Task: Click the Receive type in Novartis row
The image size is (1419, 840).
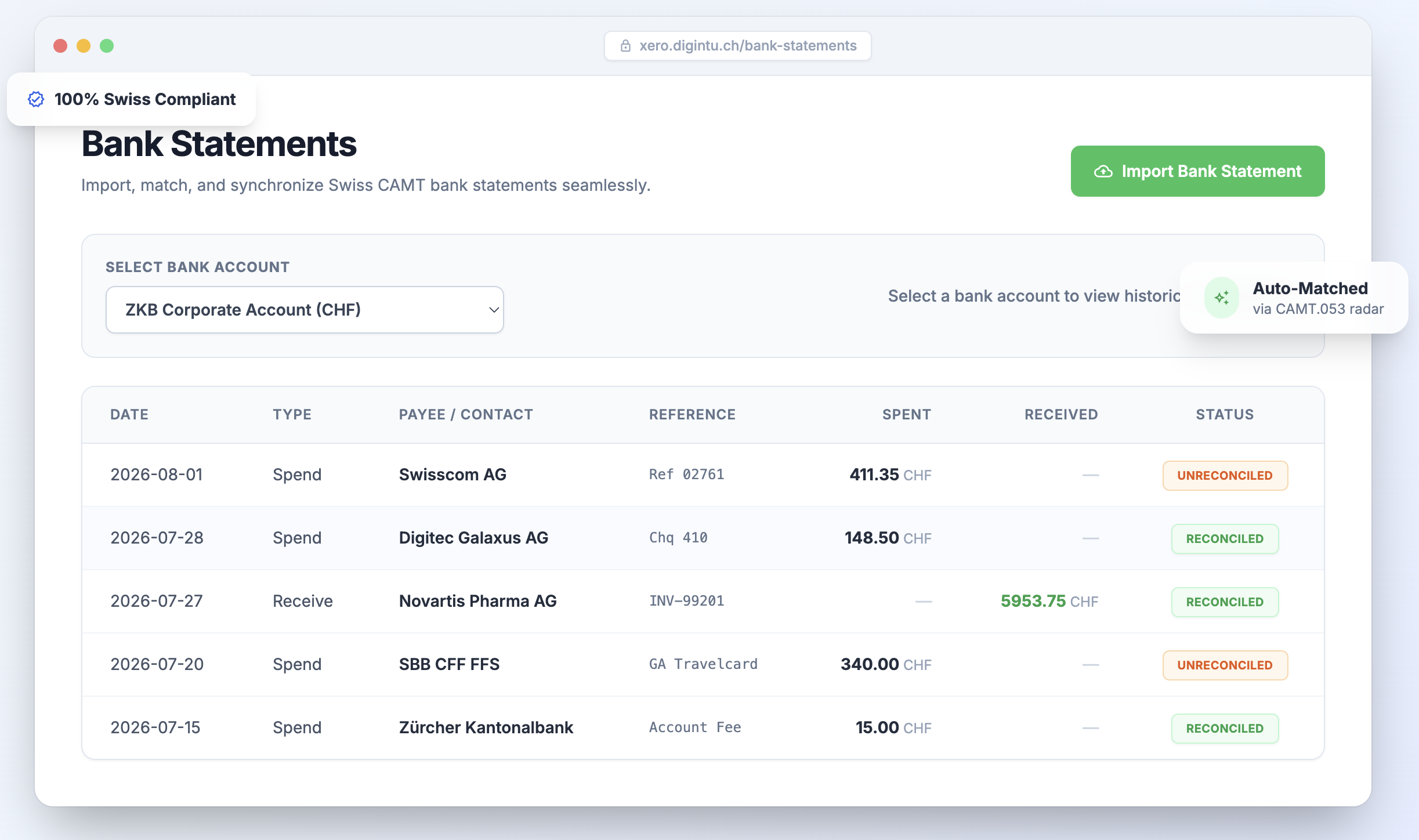Action: pos(303,601)
